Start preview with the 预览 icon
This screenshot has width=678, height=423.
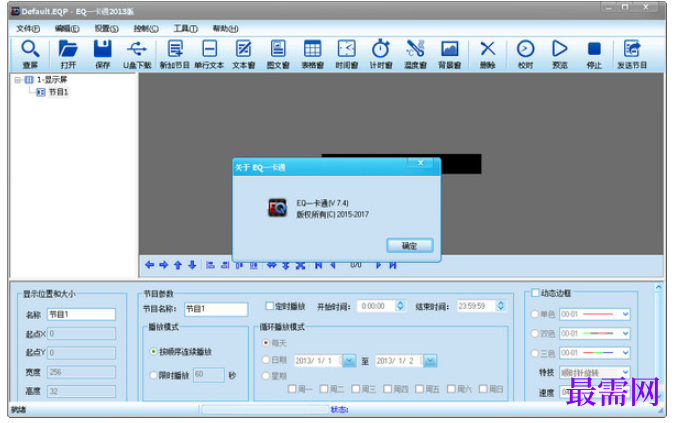[560, 49]
